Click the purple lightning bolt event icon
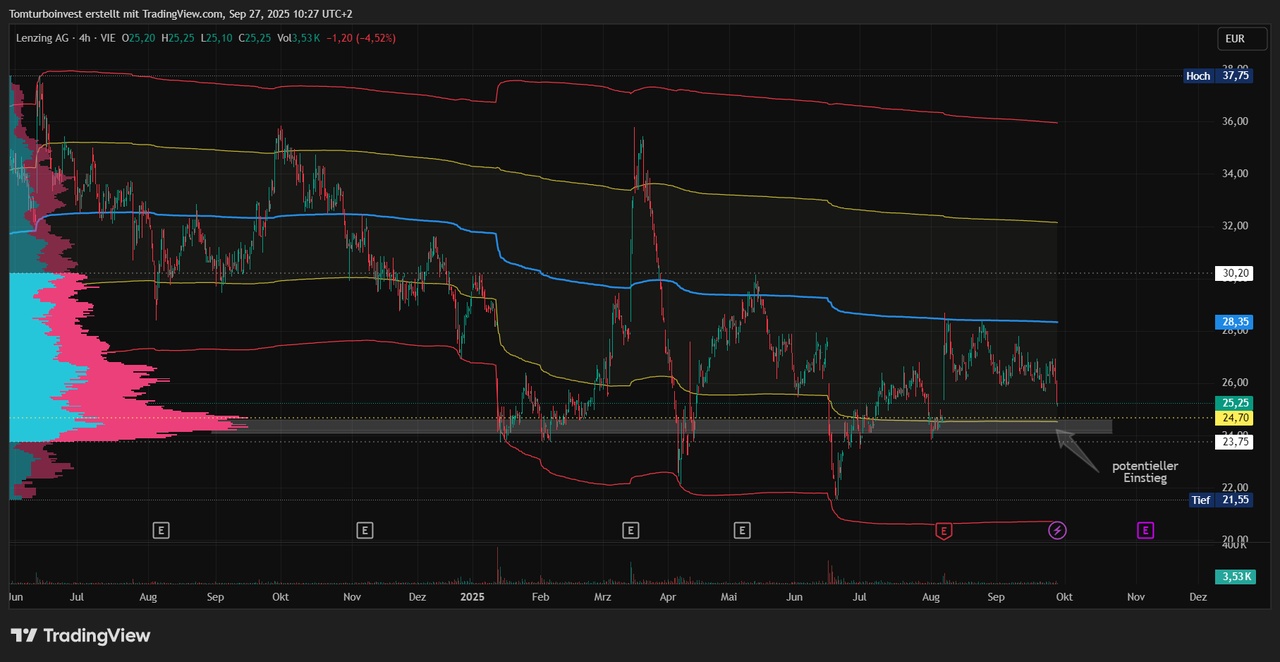 [x=1057, y=530]
